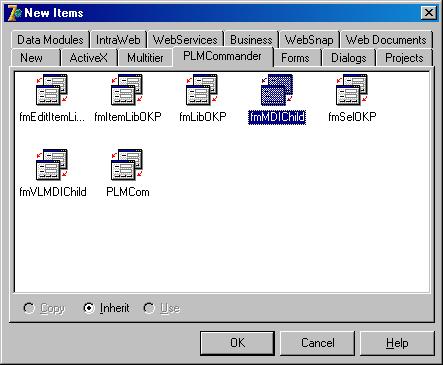Pick the fmVLMDIChild form icon

[52, 164]
